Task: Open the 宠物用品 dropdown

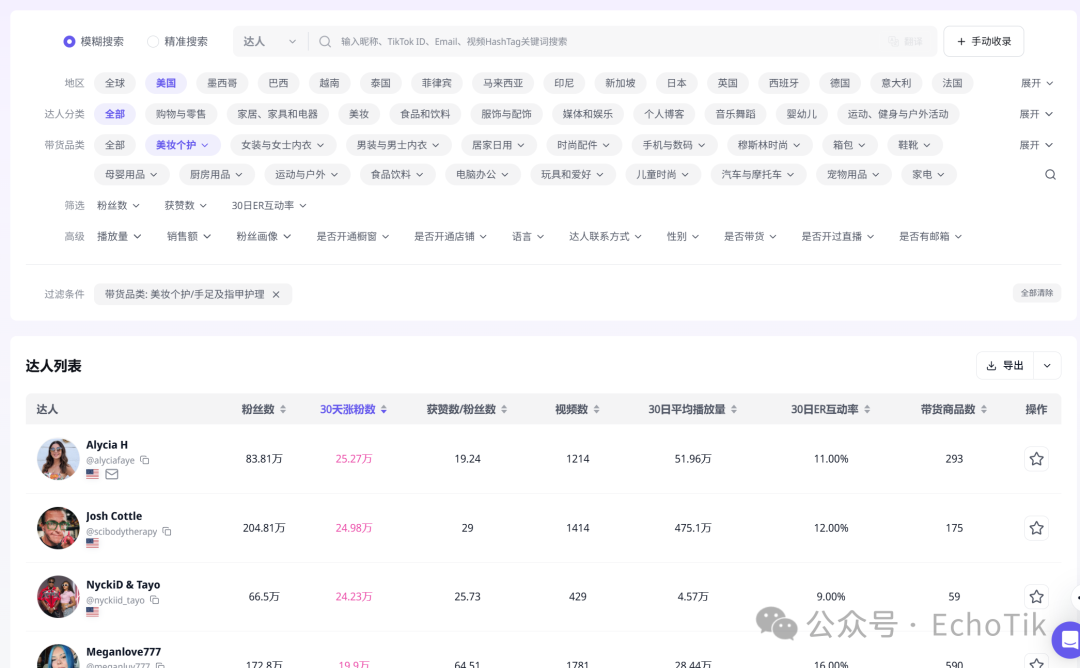Action: click(853, 175)
